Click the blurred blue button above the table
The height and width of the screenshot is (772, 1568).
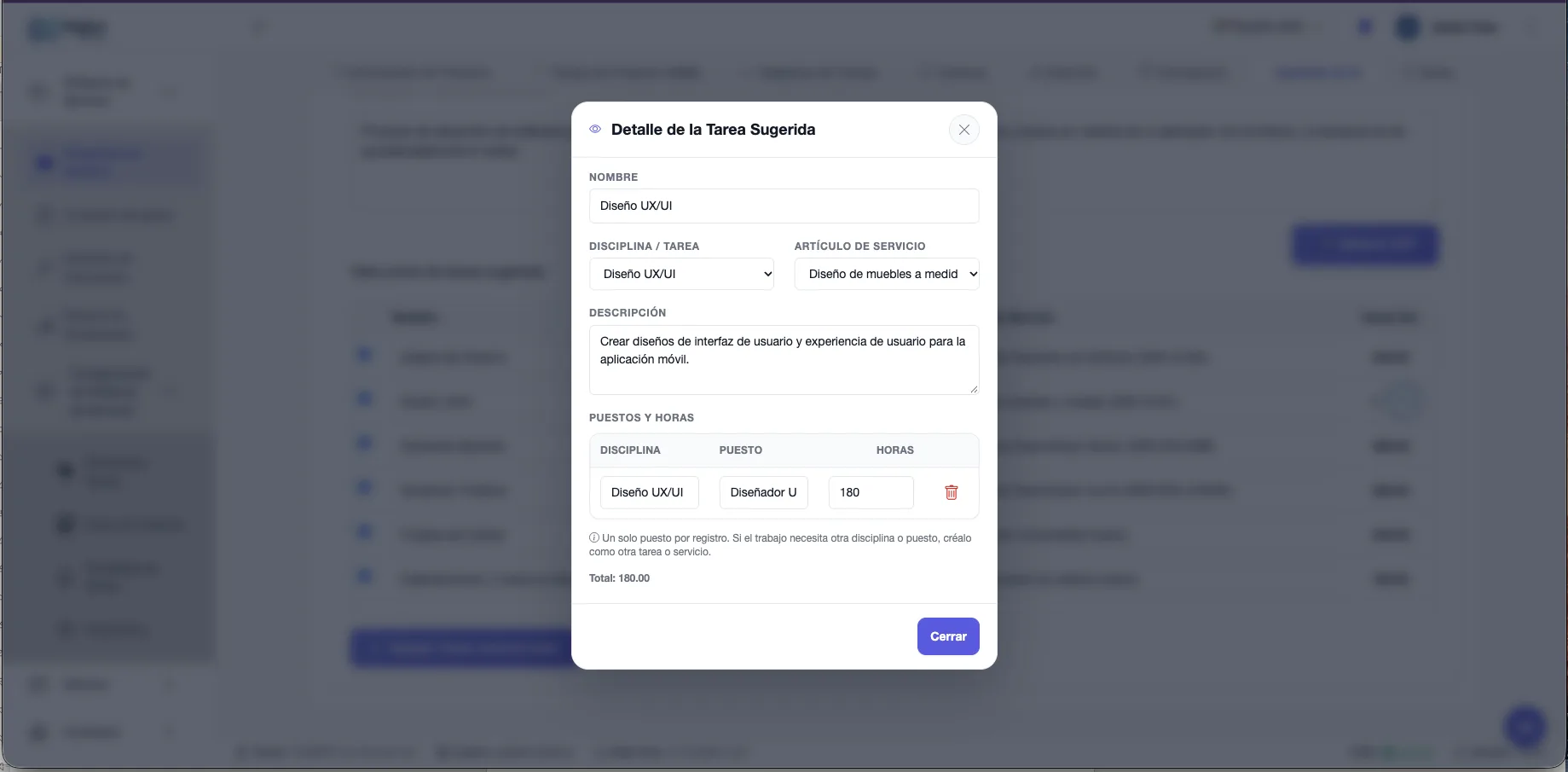1366,245
